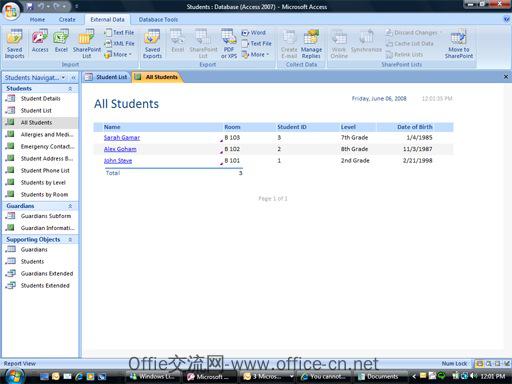Open Saved Exports icon
The height and width of the screenshot is (384, 512).
(x=152, y=44)
